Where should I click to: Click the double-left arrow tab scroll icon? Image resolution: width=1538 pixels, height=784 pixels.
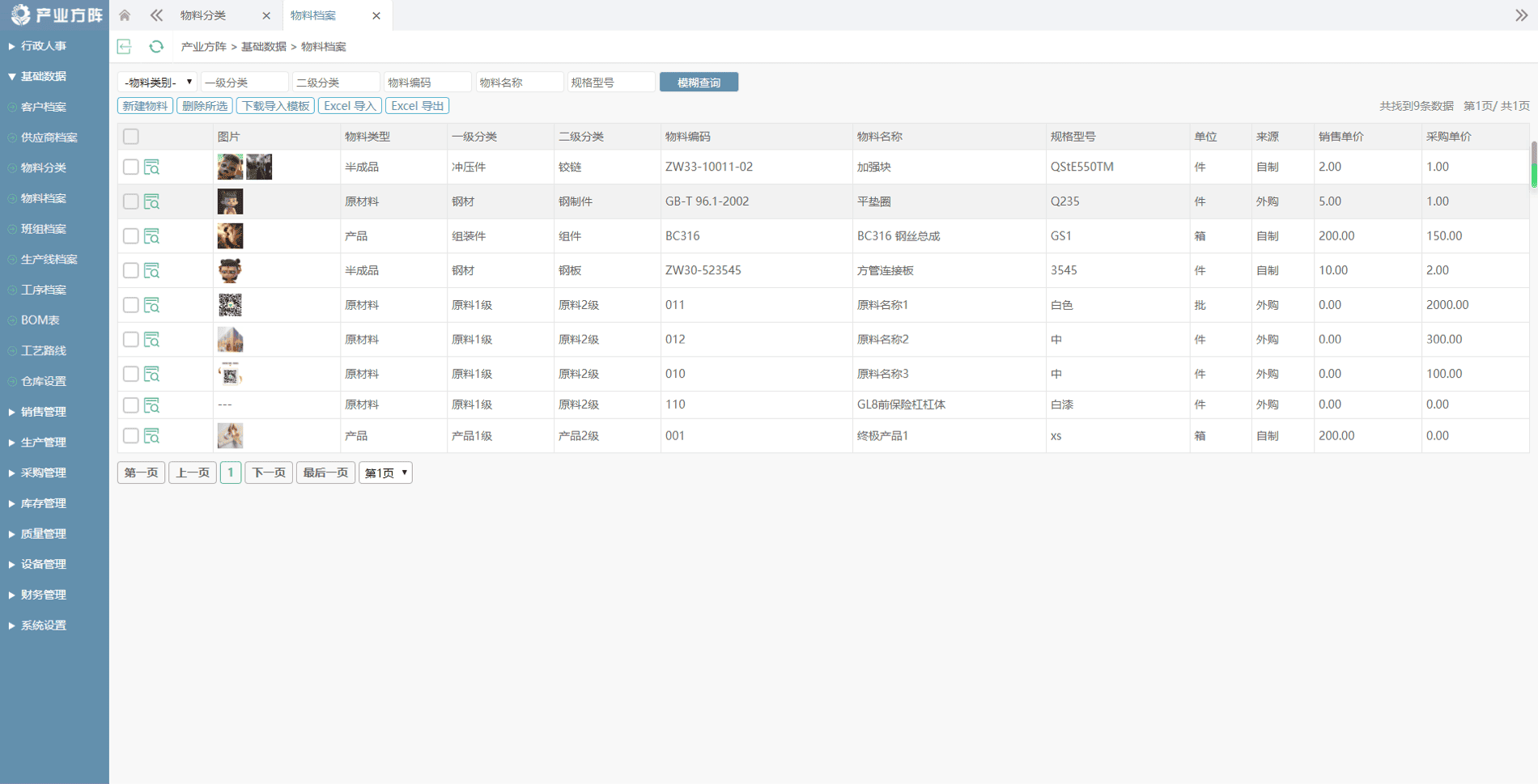(156, 15)
